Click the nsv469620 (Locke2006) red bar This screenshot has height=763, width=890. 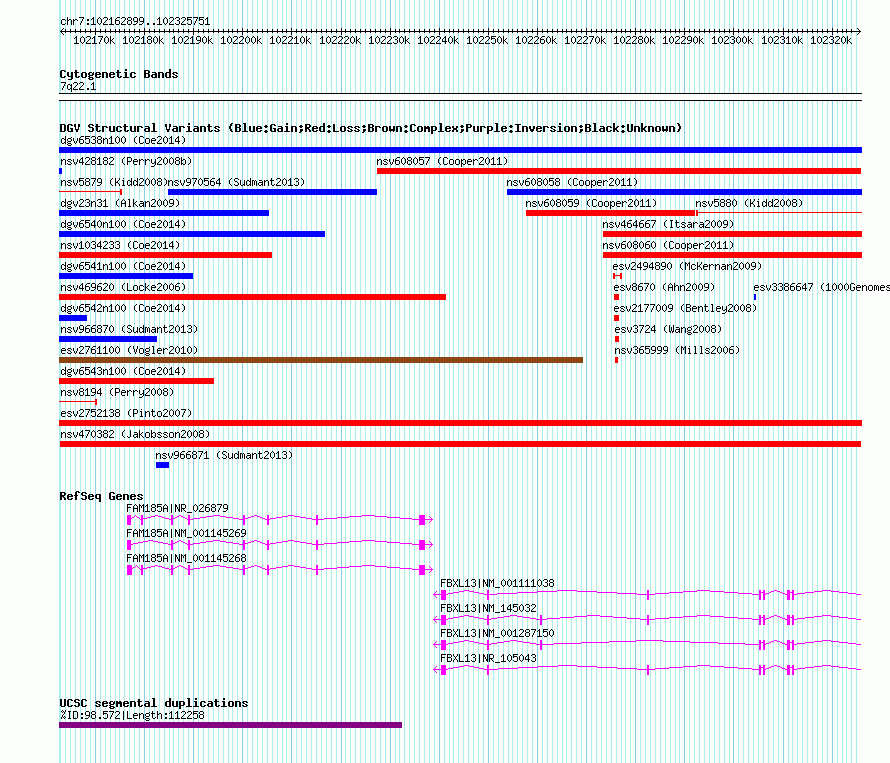[x=253, y=297]
